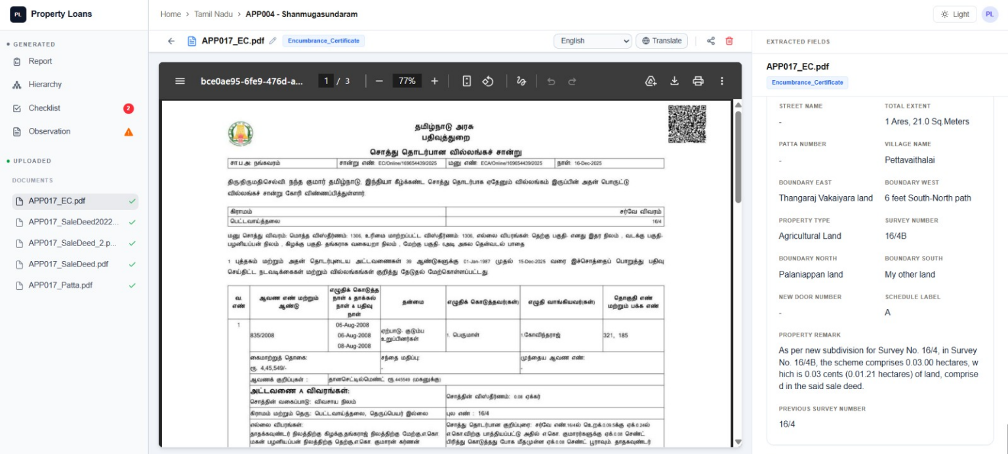Click the orange warning icon beside Observation
The width and height of the screenshot is (1008, 454).
pos(129,132)
